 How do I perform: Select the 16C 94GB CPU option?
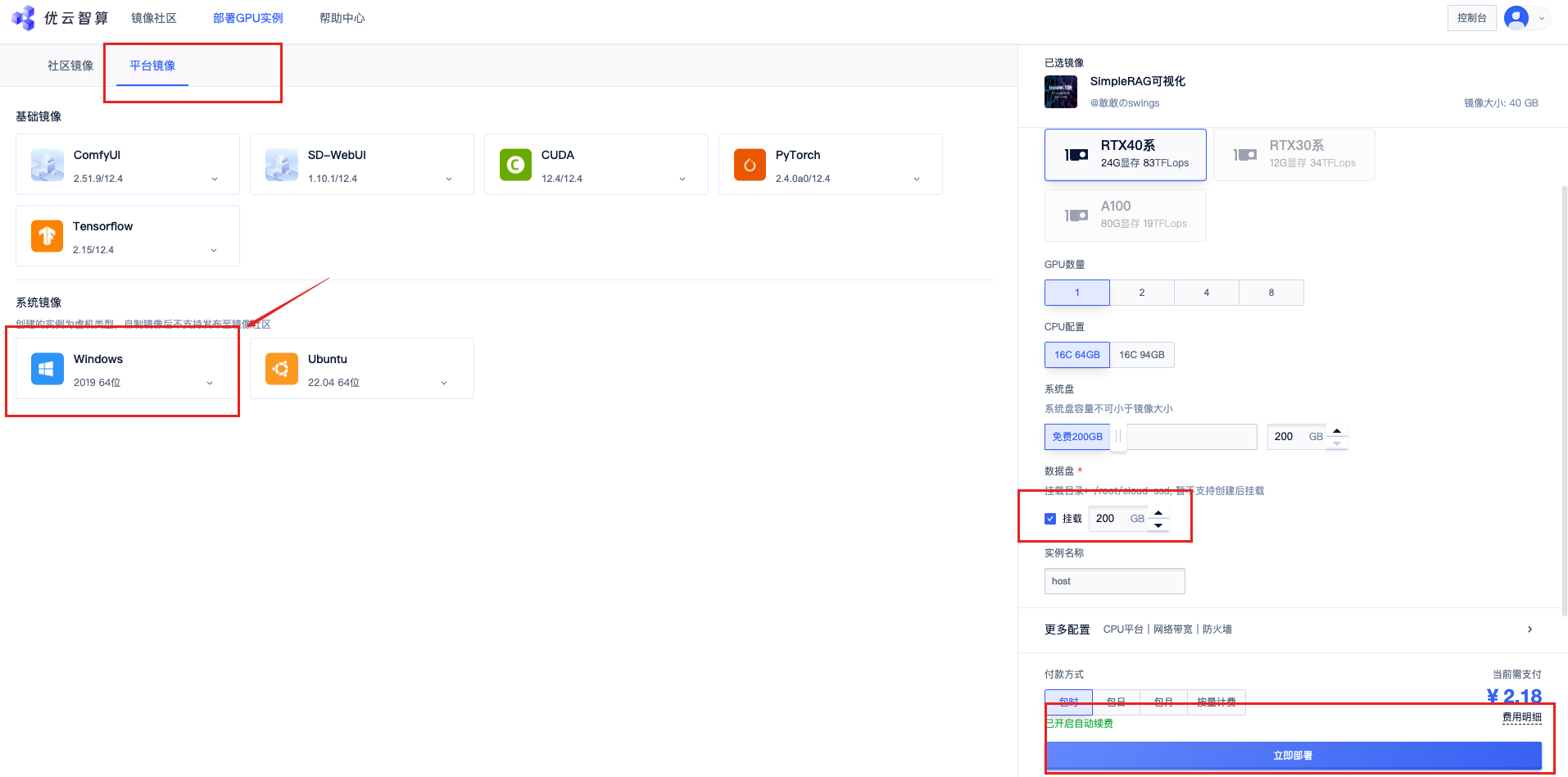tap(1141, 355)
